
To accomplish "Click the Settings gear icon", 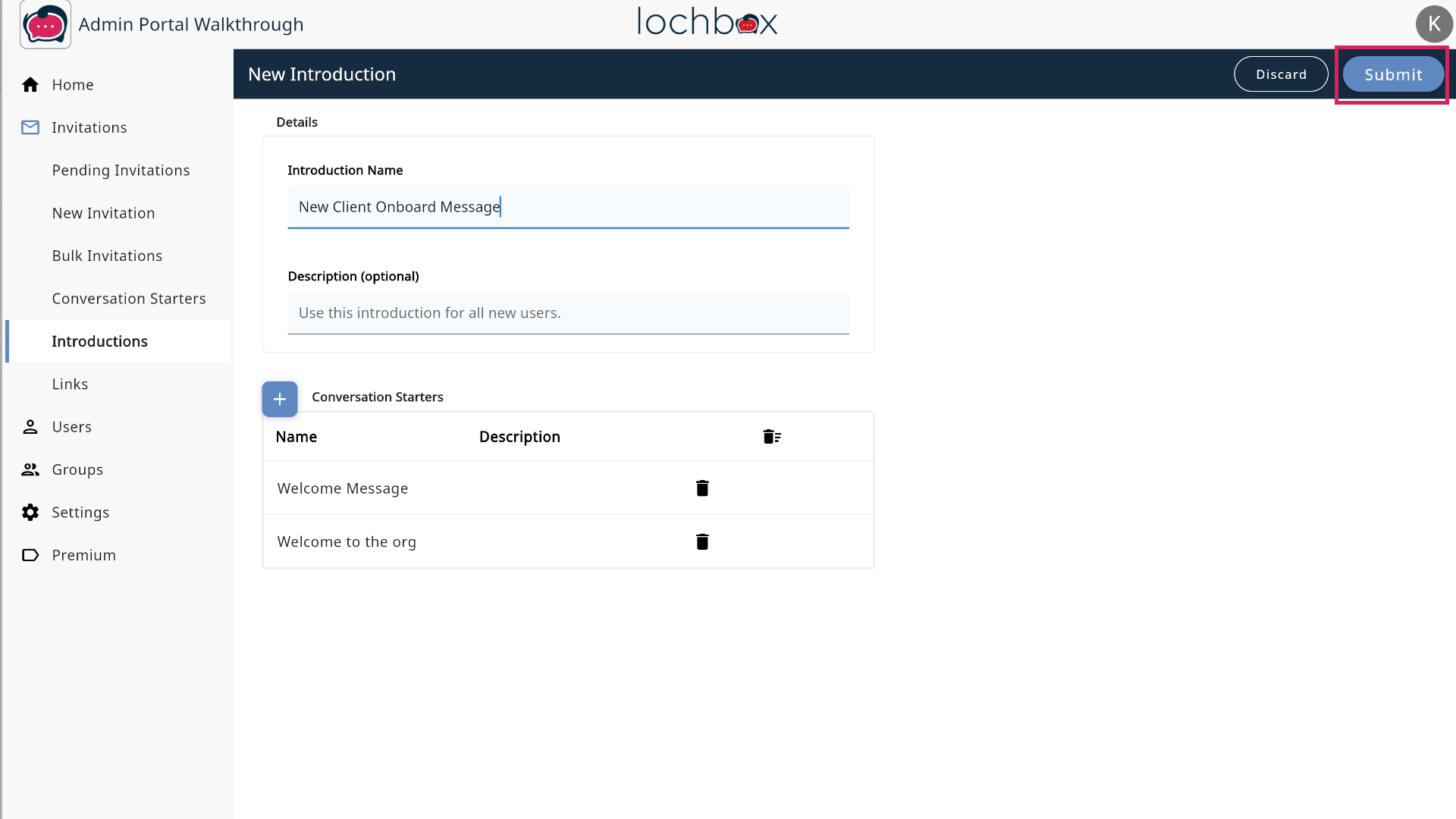I will pyautogui.click(x=30, y=513).
